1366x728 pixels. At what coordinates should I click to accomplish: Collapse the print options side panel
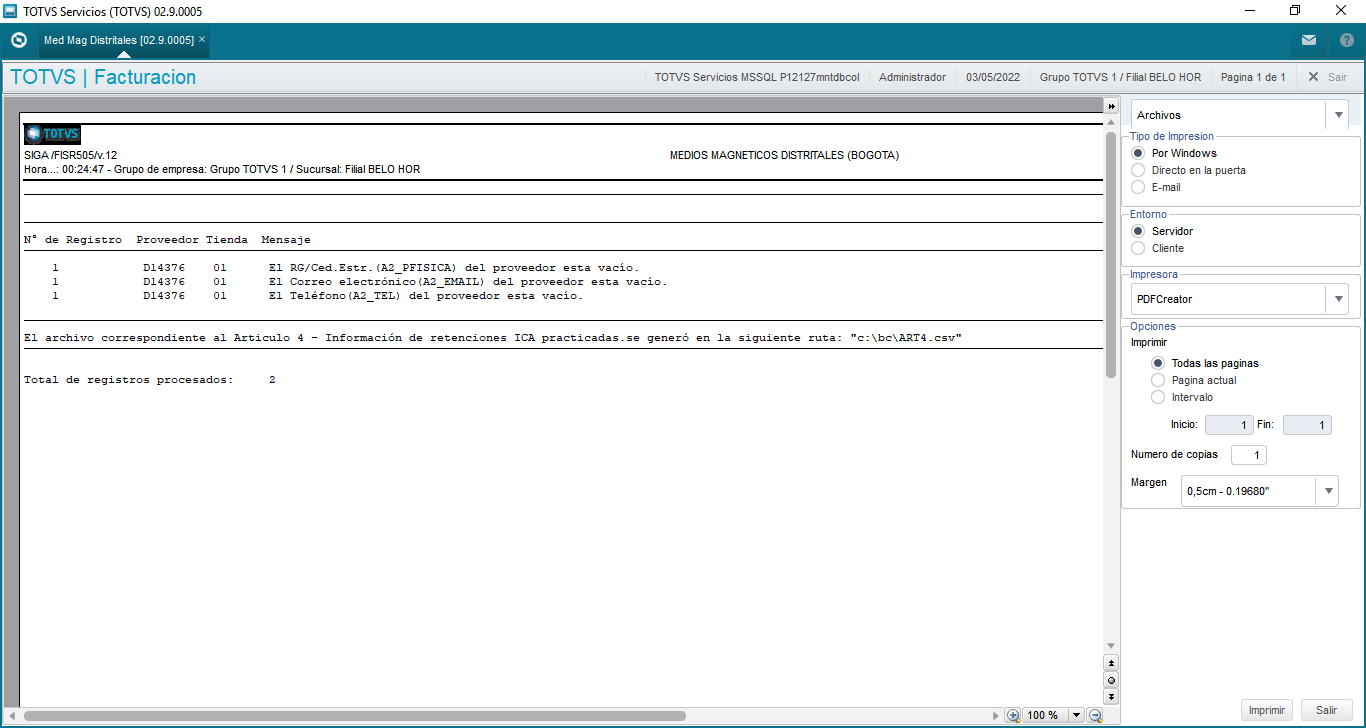click(1111, 106)
